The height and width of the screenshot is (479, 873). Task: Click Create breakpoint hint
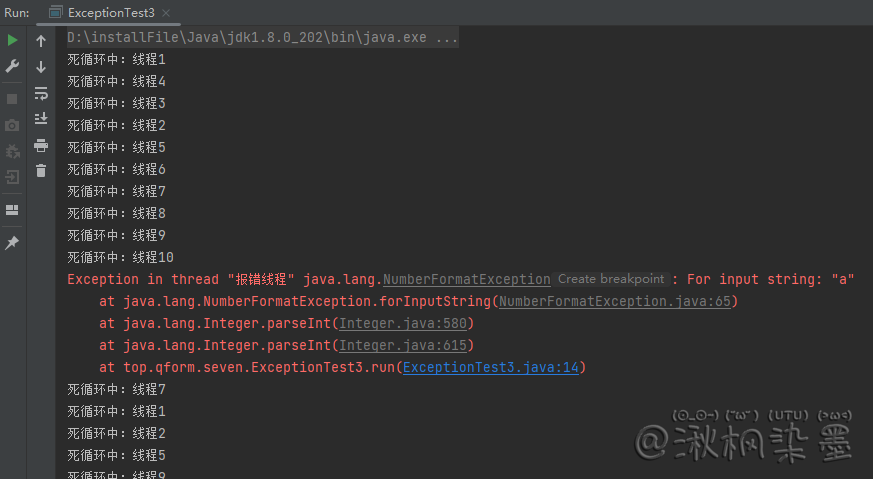click(610, 280)
